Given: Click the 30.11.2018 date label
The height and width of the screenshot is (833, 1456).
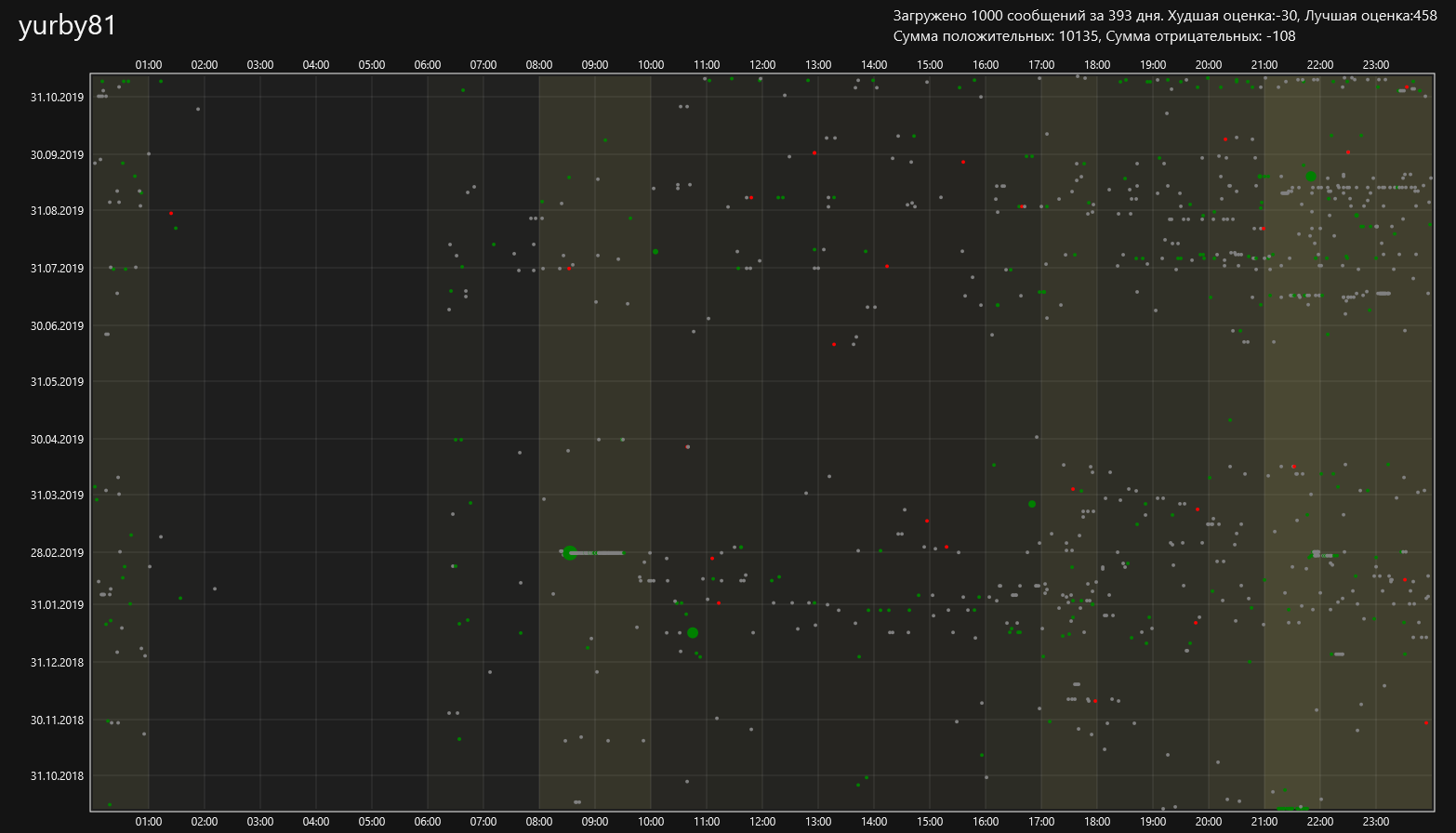Looking at the screenshot, I should click(57, 721).
